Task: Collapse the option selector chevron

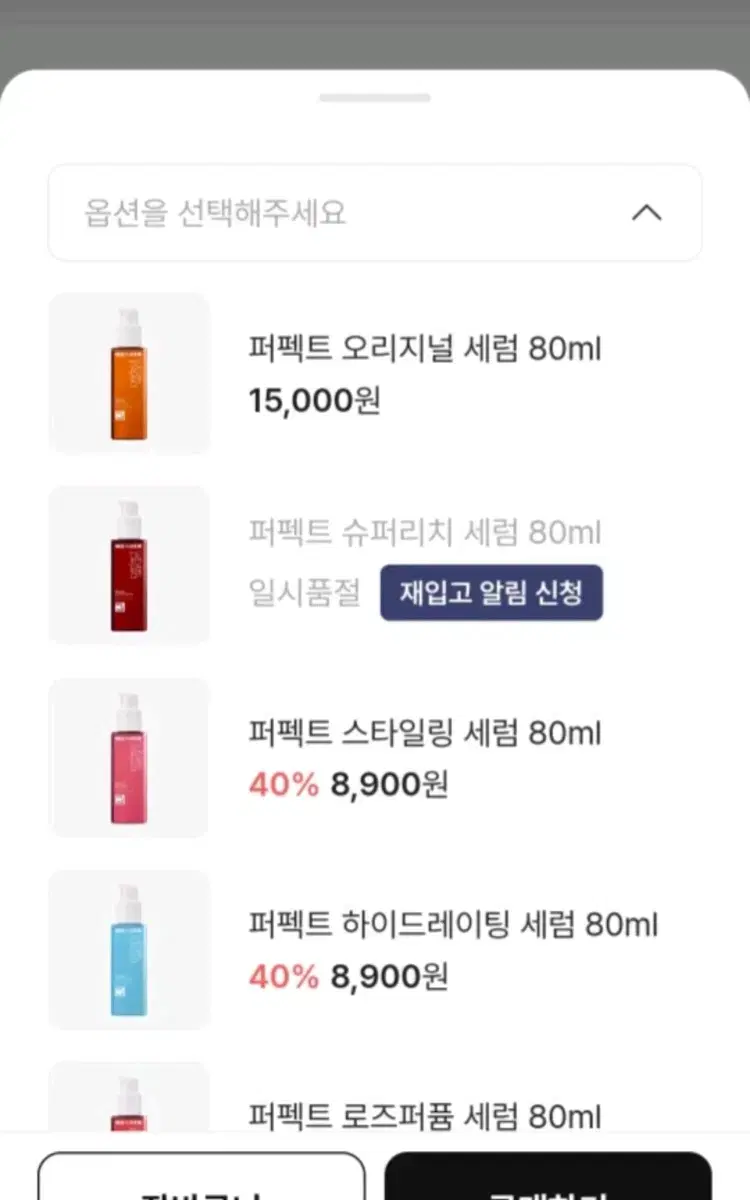Action: (x=647, y=213)
